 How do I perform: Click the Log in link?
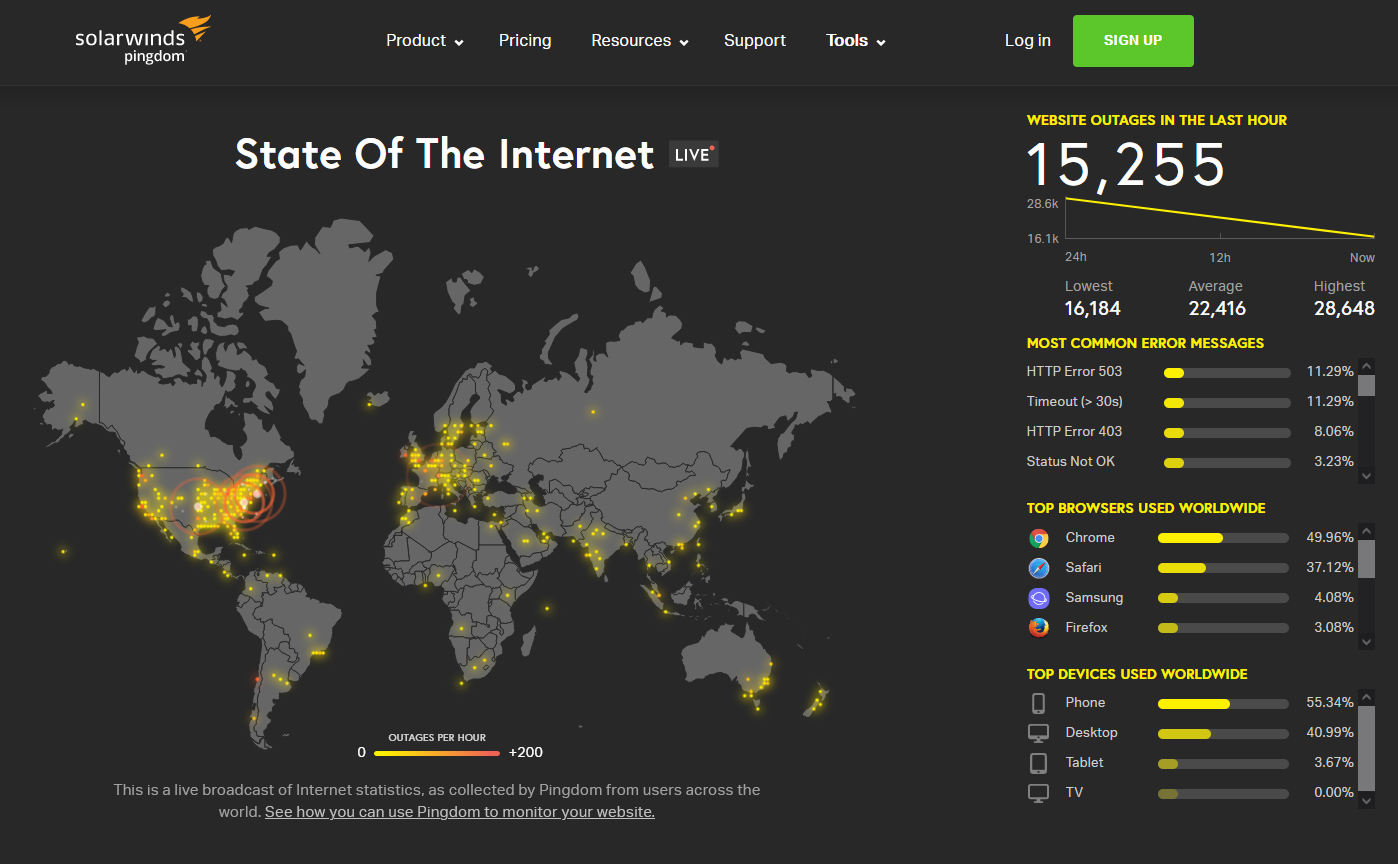coord(1028,41)
